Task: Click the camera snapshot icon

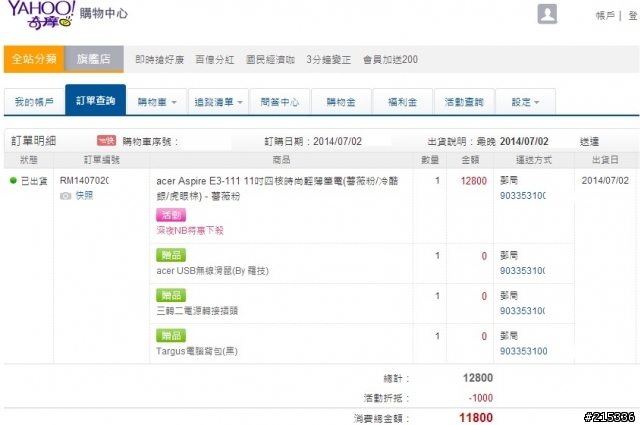Action: pos(65,196)
